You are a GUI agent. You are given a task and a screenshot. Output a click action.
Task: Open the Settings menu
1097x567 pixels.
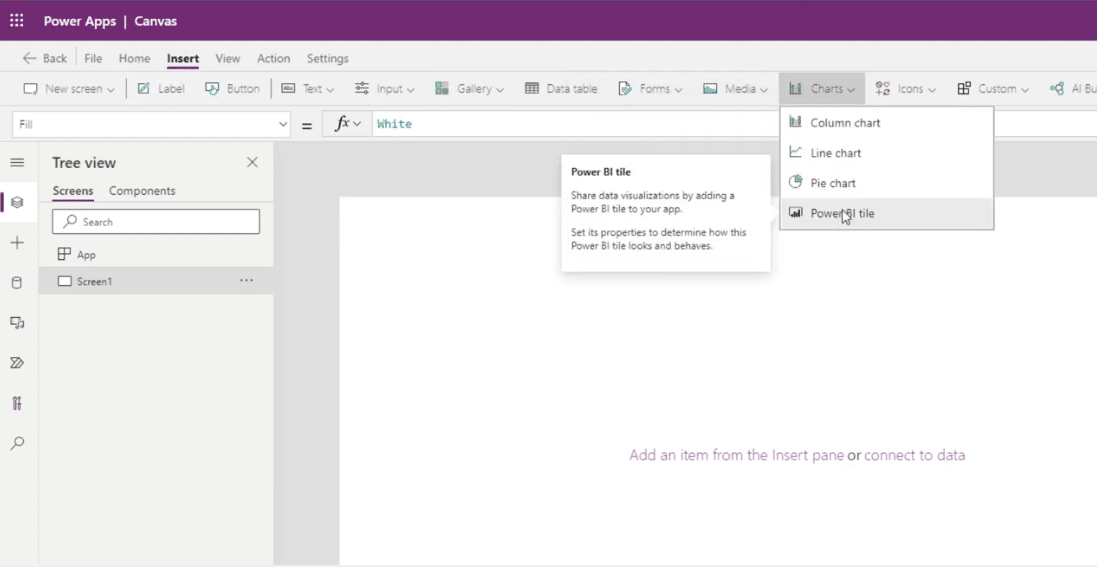click(327, 58)
